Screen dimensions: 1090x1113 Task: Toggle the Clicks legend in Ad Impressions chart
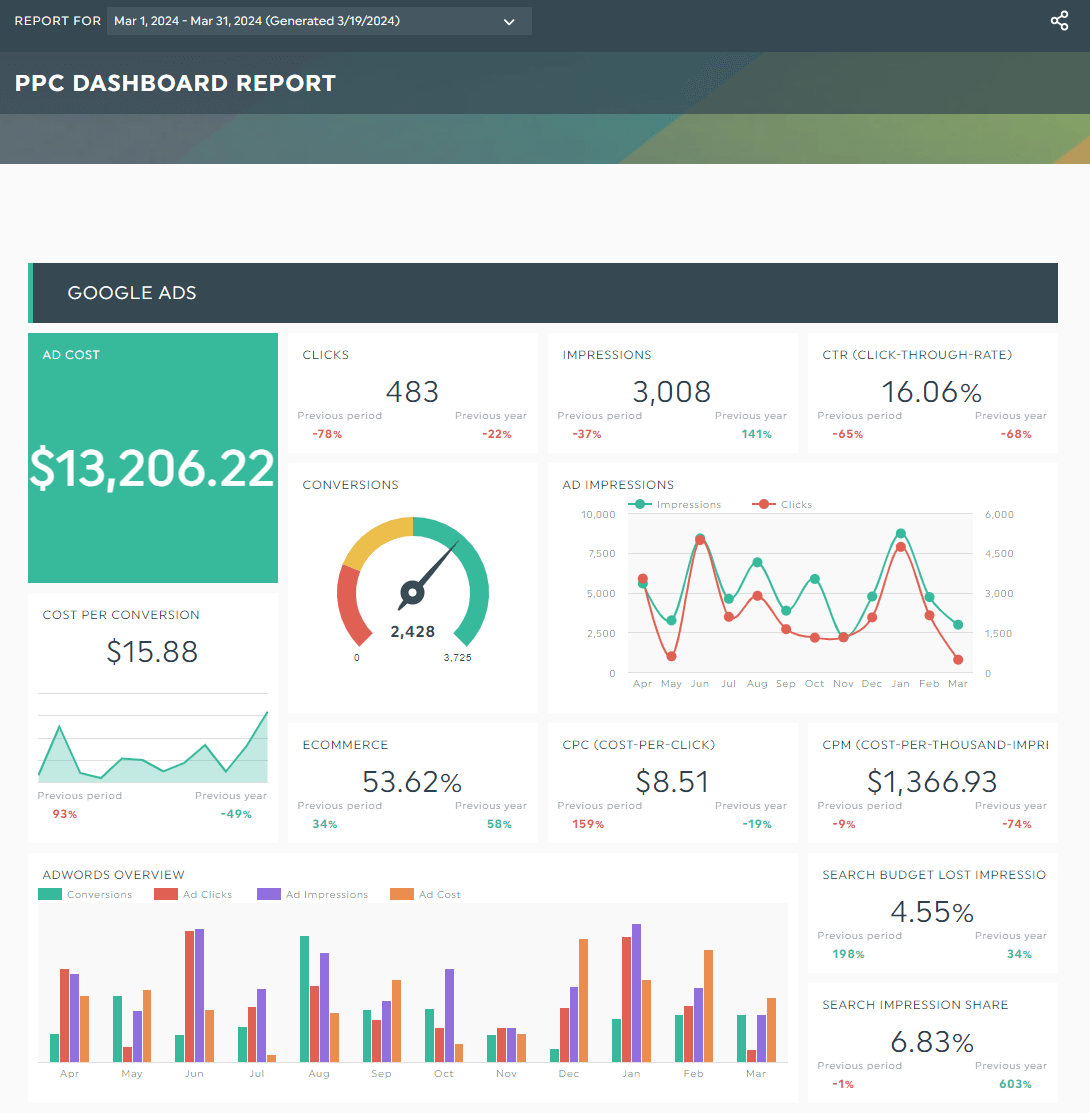782,505
